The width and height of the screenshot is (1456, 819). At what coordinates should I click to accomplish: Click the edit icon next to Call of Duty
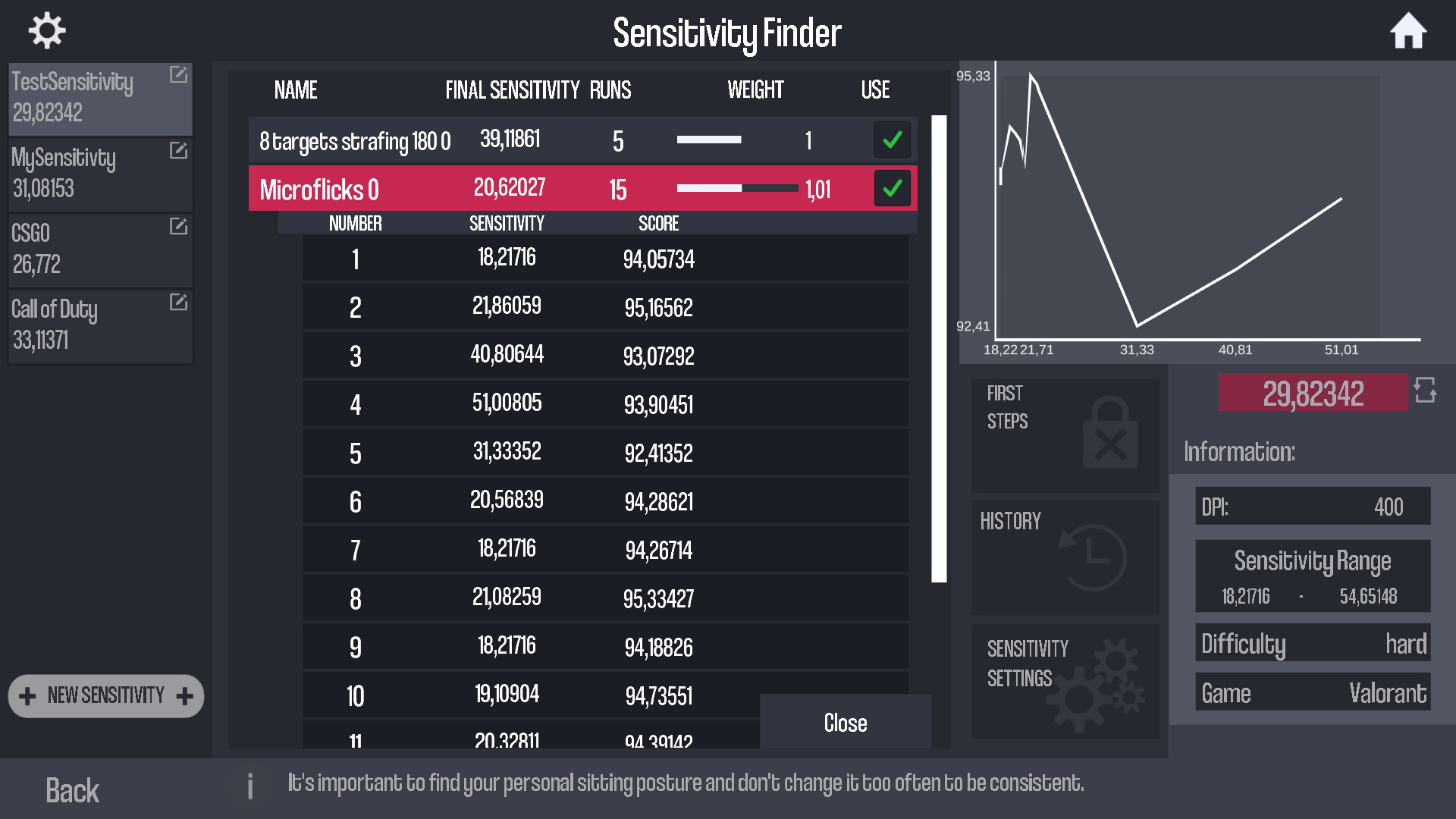point(178,301)
